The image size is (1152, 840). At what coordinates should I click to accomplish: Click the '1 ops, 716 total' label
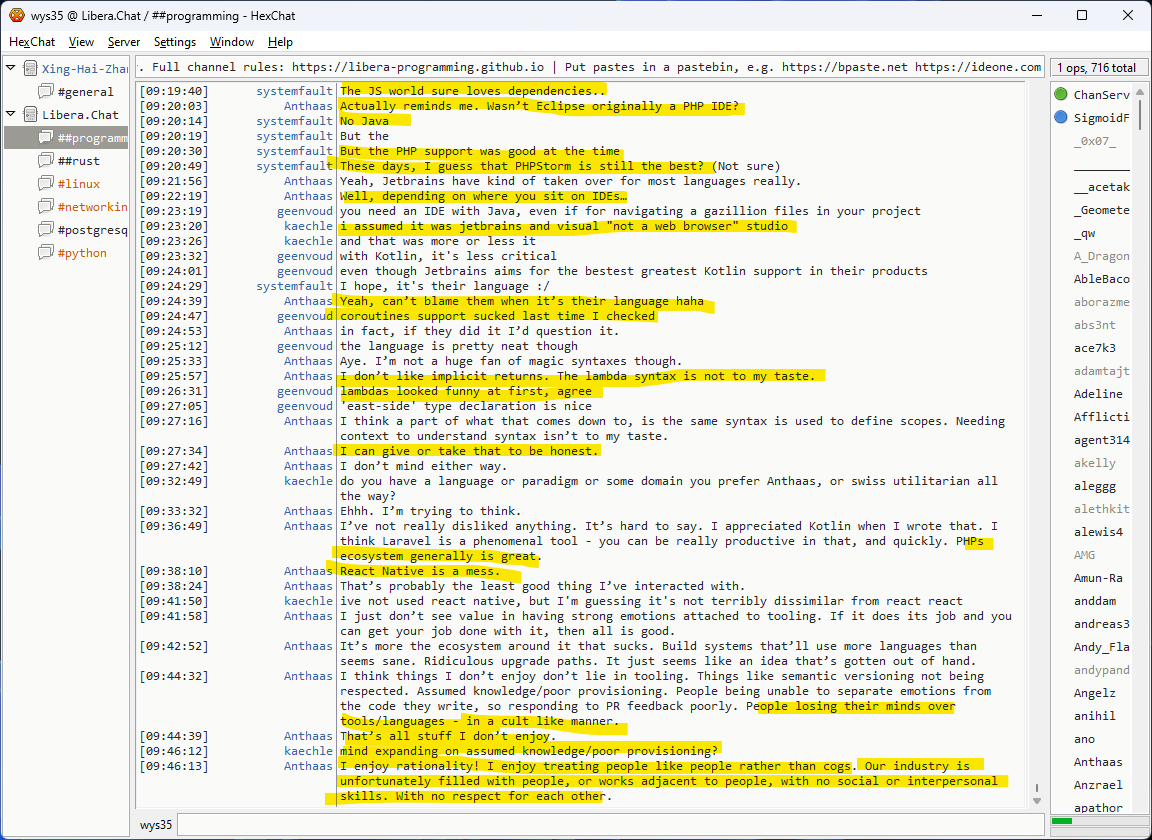[1097, 68]
